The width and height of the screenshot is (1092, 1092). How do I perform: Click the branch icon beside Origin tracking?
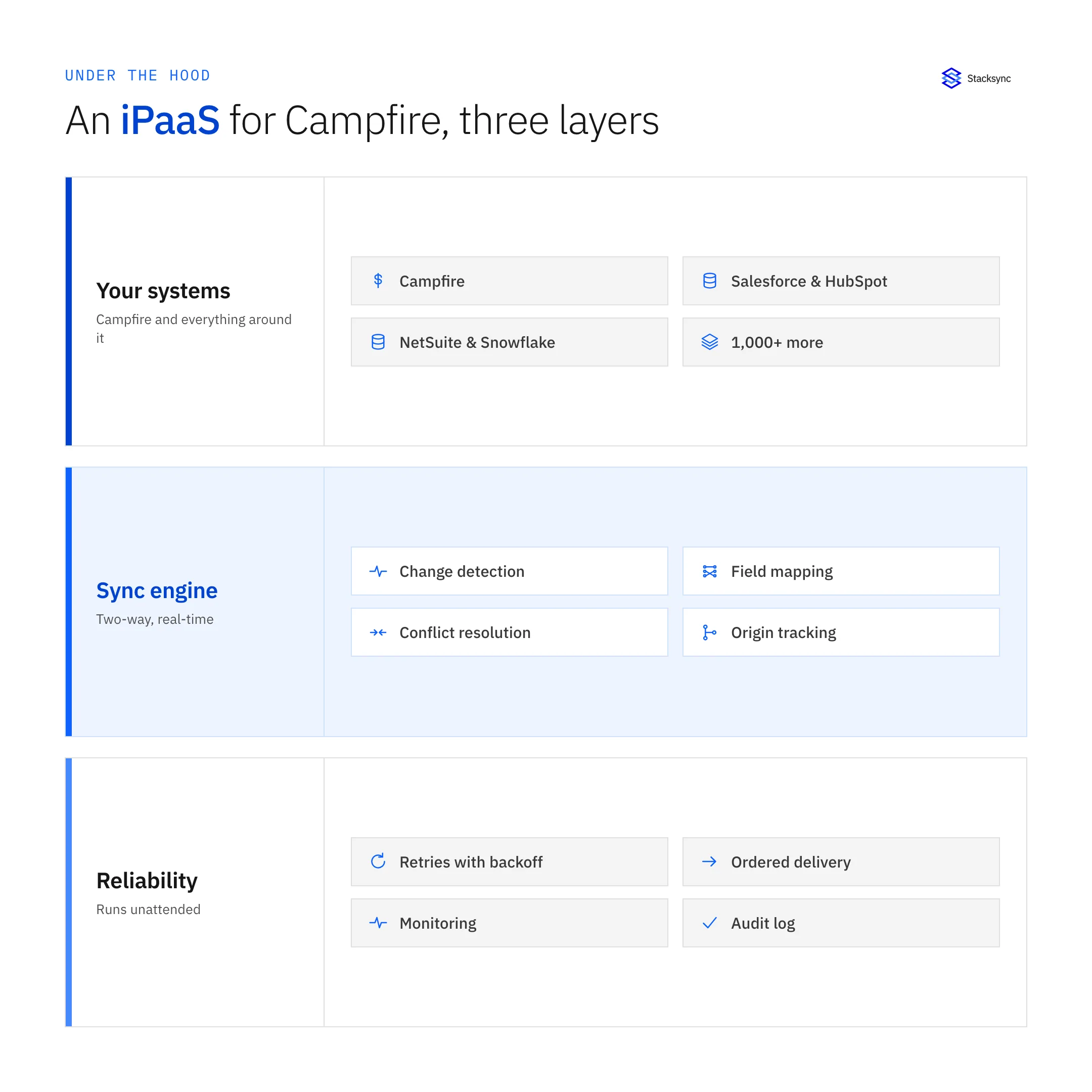[x=709, y=632]
